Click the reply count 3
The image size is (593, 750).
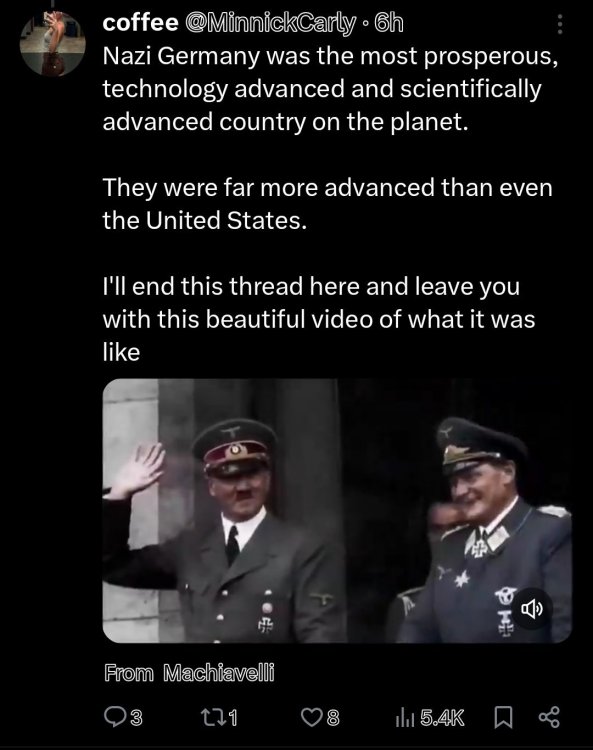tap(136, 717)
